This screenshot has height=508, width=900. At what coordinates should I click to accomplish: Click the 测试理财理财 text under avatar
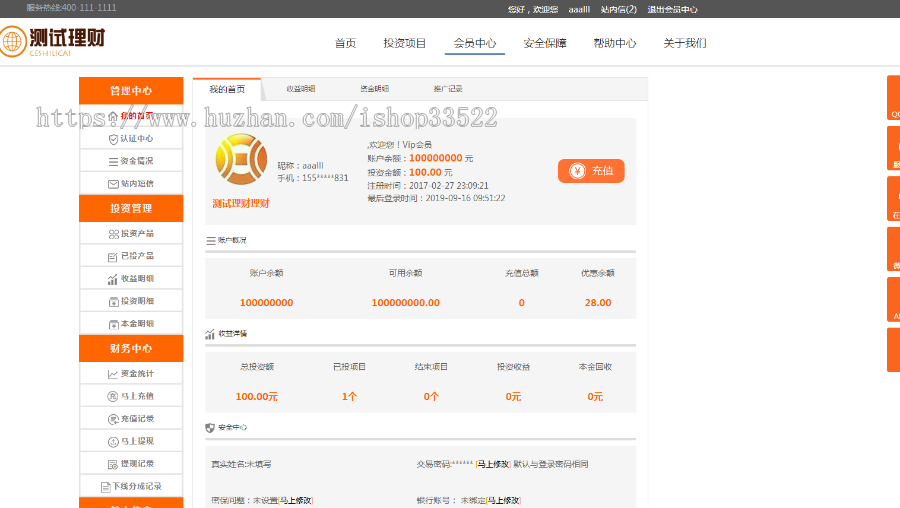click(x=241, y=203)
